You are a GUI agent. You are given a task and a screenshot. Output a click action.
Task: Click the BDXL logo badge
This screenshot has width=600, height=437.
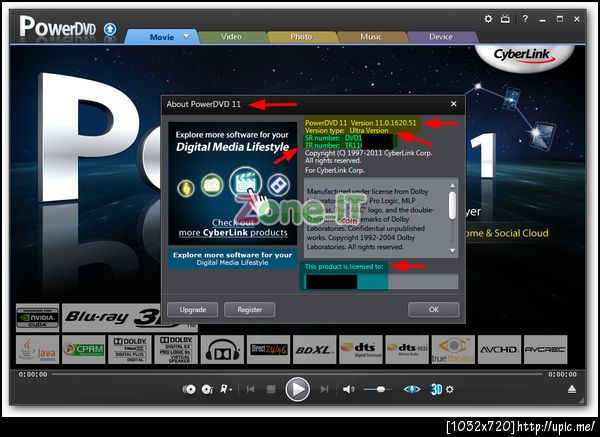315,349
